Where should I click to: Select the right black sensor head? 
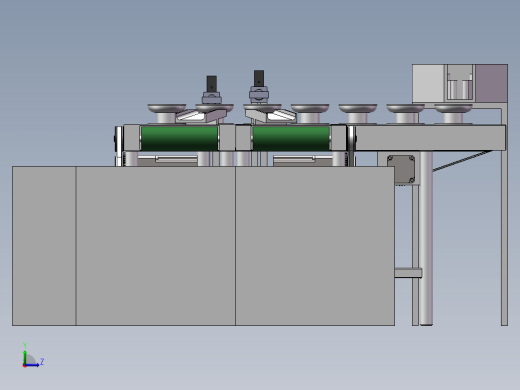(x=259, y=78)
